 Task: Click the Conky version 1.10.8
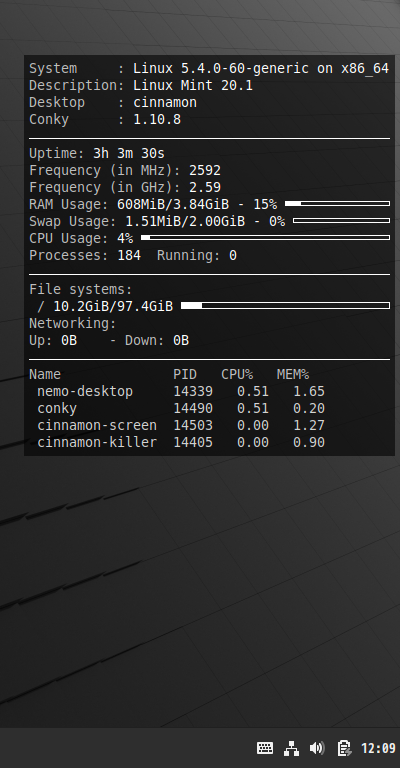pos(157,119)
